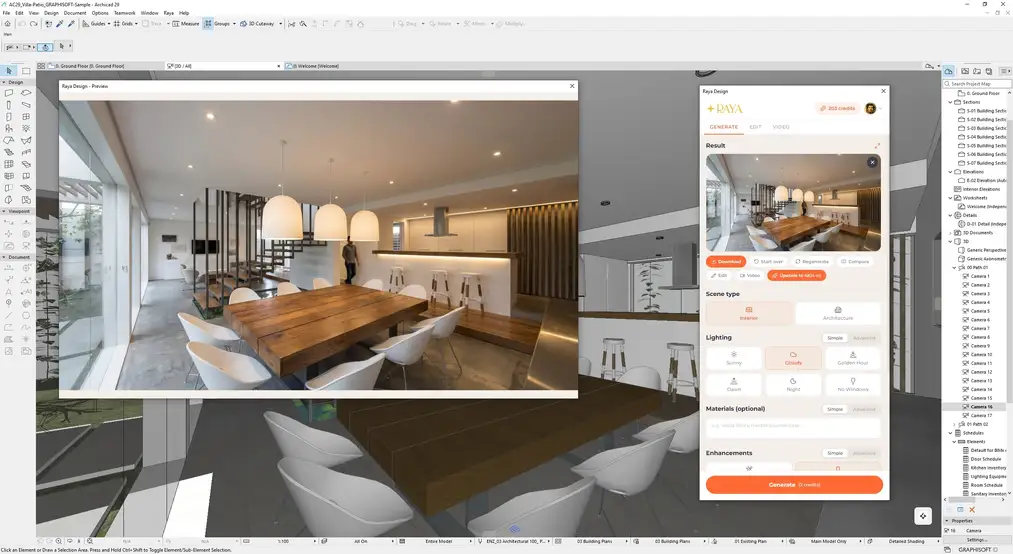Enable the 3D Cutaway icon
Viewport: 1013px width, 554px height.
243,23
